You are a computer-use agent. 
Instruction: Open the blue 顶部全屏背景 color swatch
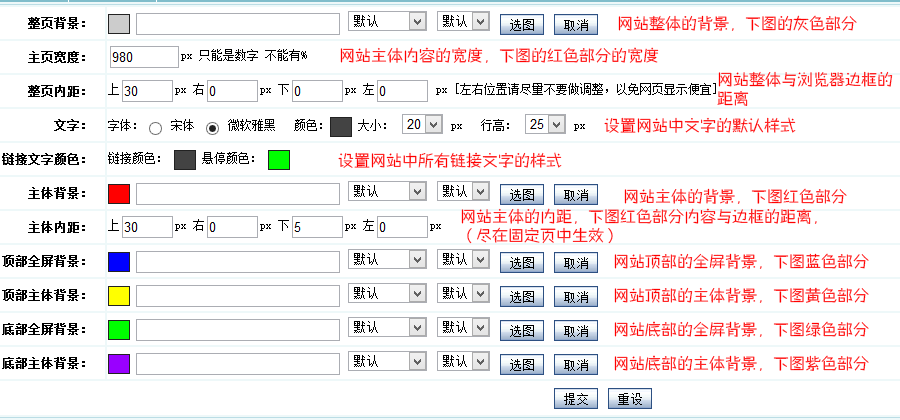pyautogui.click(x=118, y=262)
